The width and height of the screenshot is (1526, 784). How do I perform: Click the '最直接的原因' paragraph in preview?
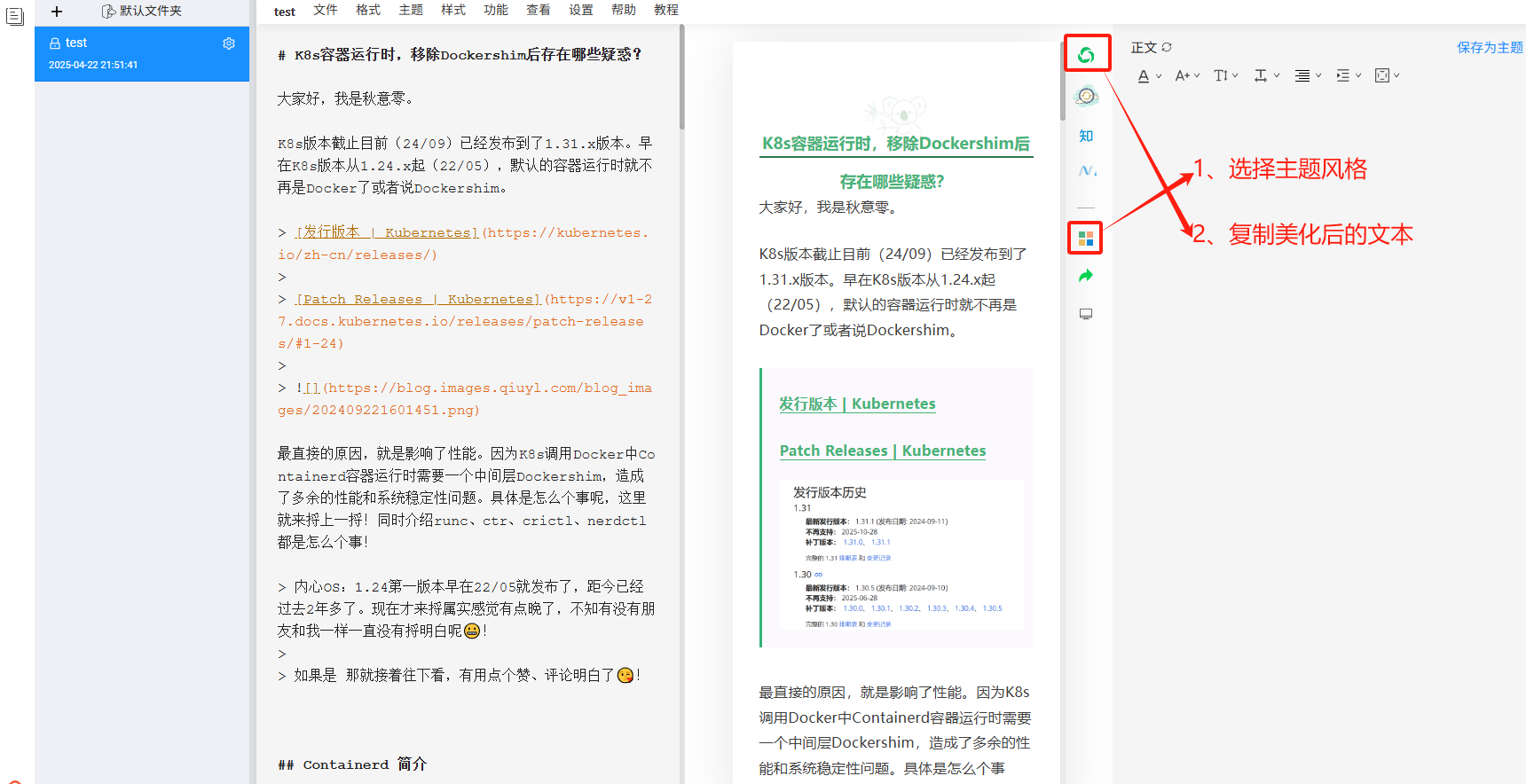coord(894,730)
